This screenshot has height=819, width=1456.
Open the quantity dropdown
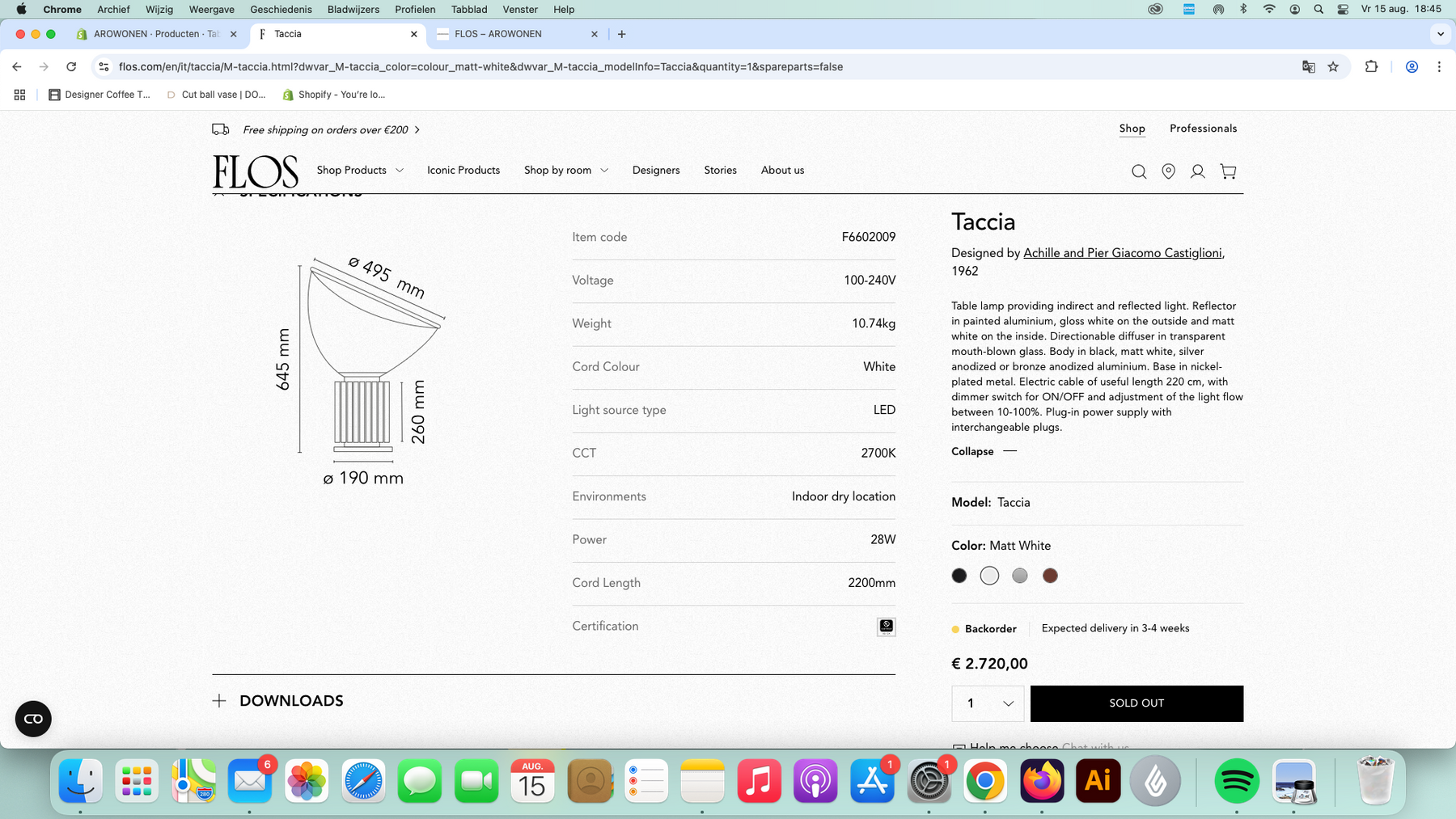988,703
